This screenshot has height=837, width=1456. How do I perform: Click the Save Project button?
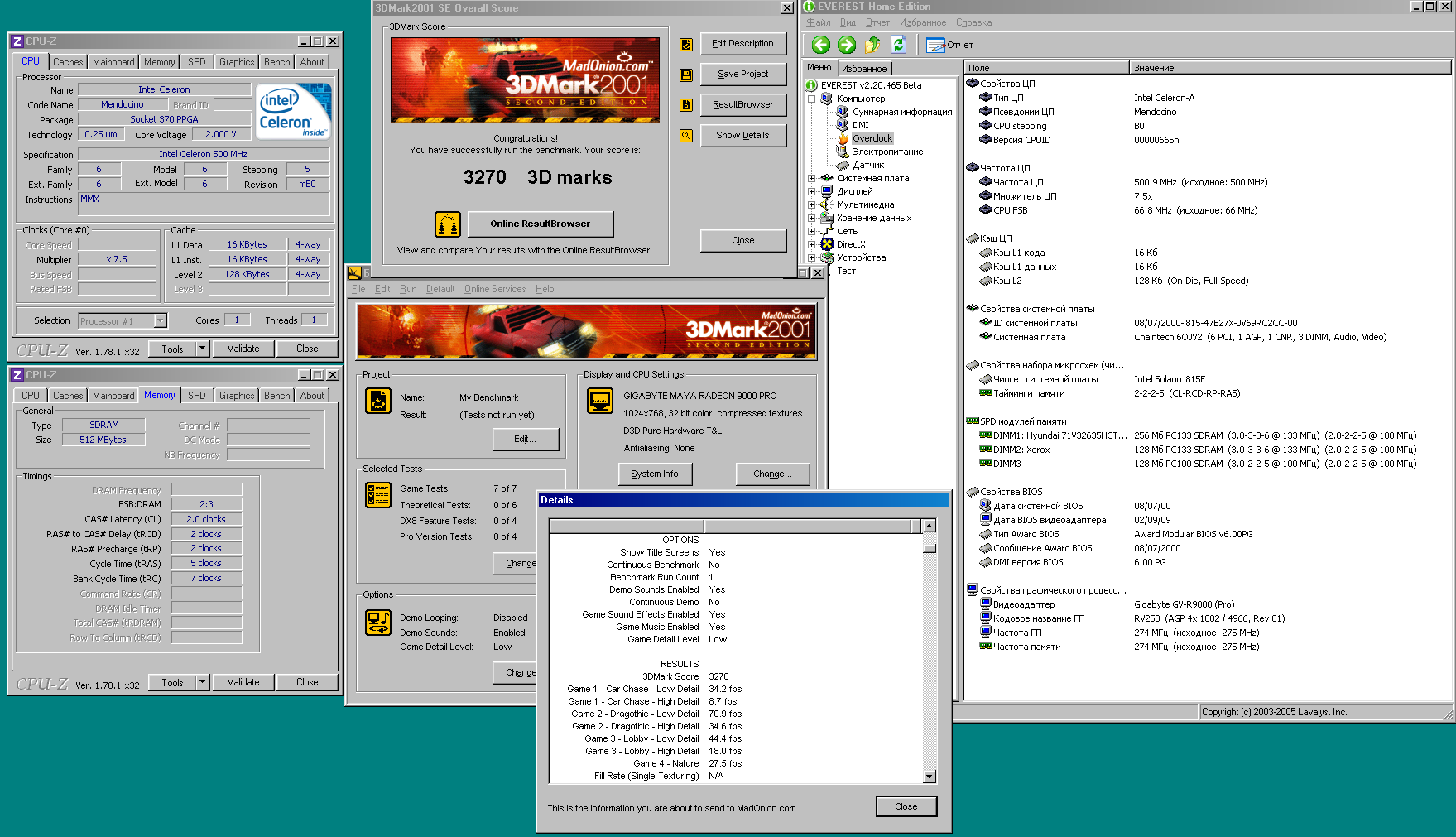(742, 75)
